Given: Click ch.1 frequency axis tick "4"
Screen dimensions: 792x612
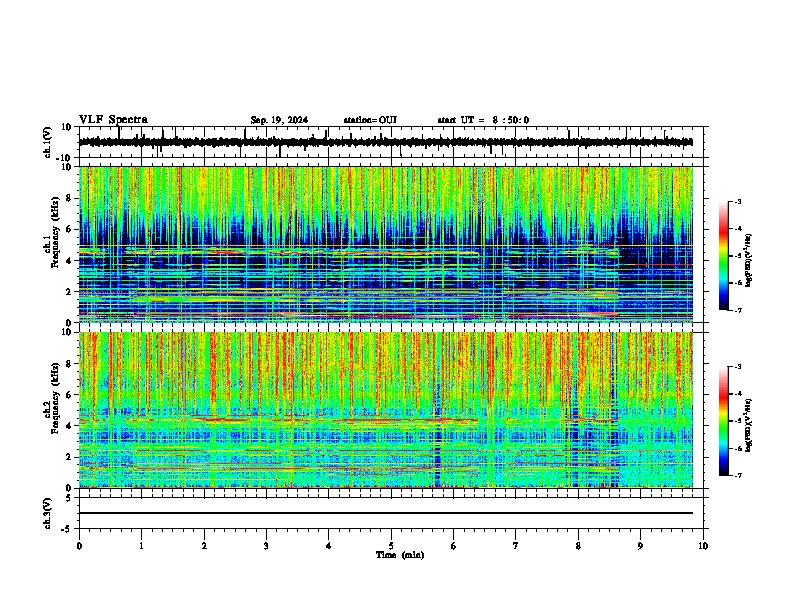Looking at the screenshot, I should point(69,261).
